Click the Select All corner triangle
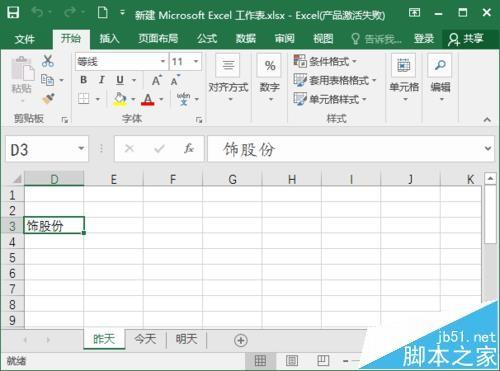500x371 pixels. coord(17,179)
